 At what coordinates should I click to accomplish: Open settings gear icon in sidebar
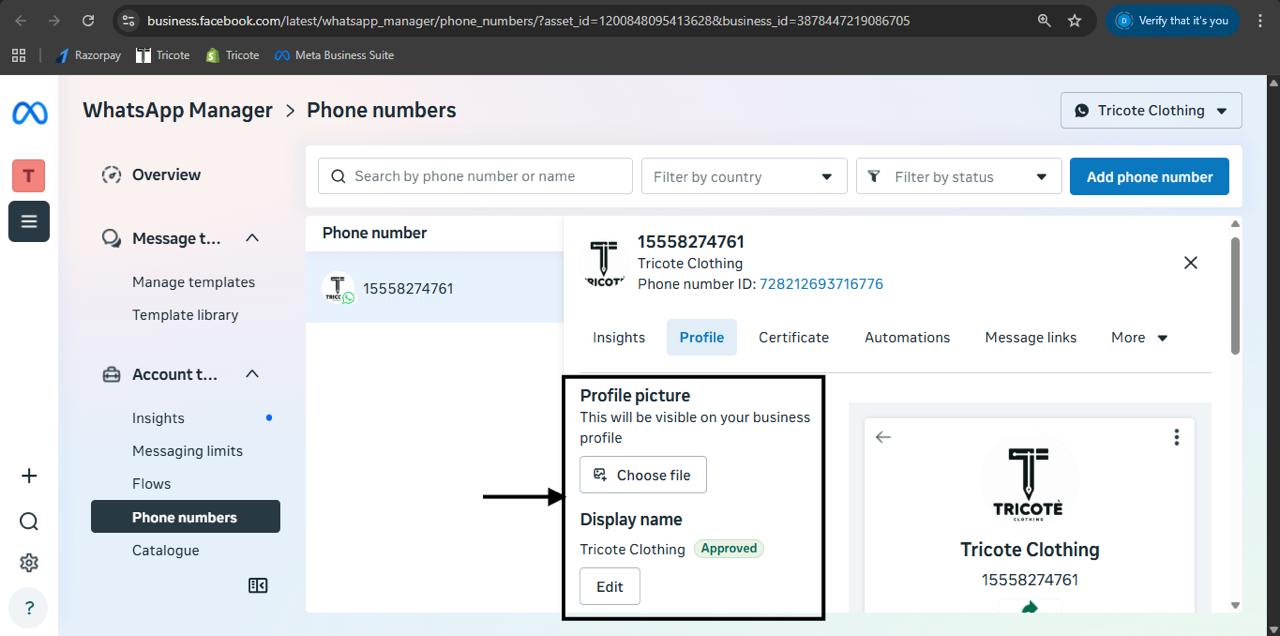point(29,563)
